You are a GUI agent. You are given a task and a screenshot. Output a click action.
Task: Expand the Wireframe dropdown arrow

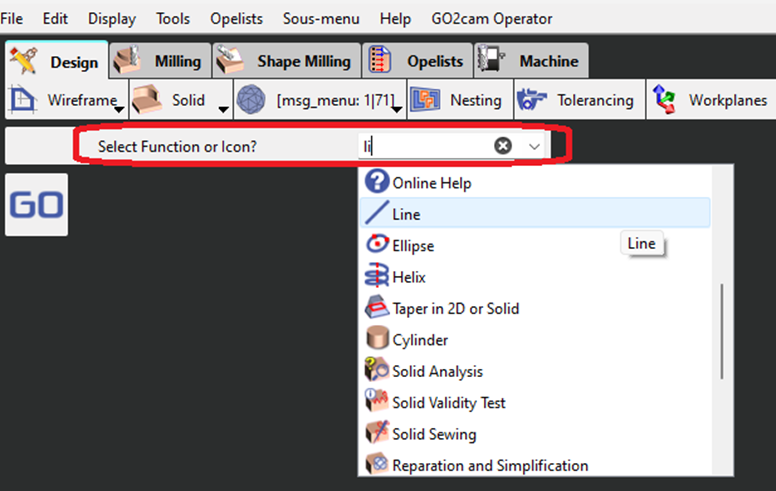click(119, 108)
